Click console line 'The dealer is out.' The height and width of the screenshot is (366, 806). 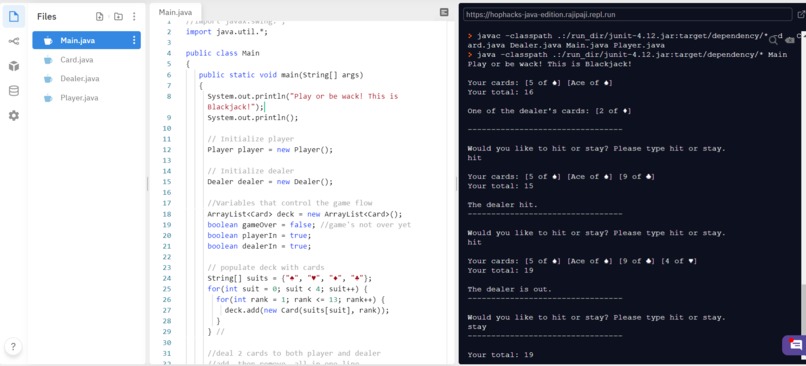[509, 289]
